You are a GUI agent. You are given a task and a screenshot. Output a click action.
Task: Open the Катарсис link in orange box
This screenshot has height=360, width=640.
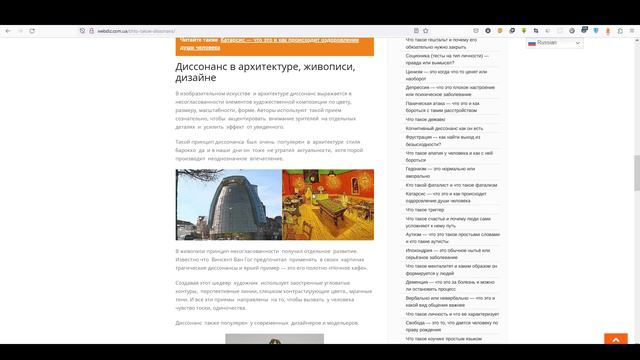coord(269,44)
